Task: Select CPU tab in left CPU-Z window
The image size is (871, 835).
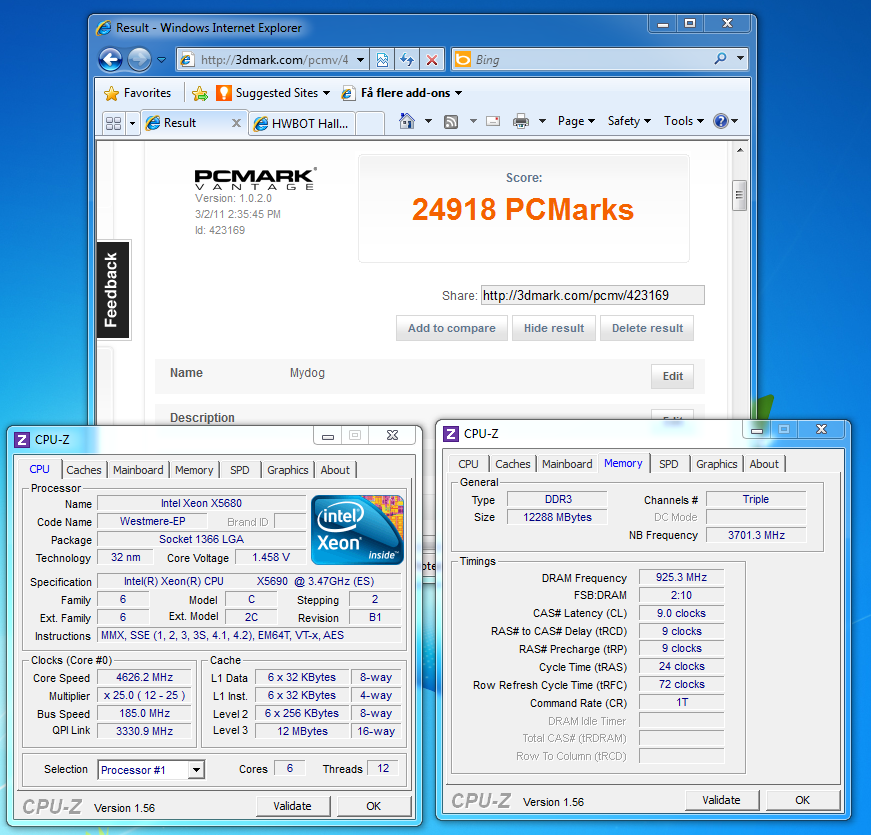Action: 39,469
